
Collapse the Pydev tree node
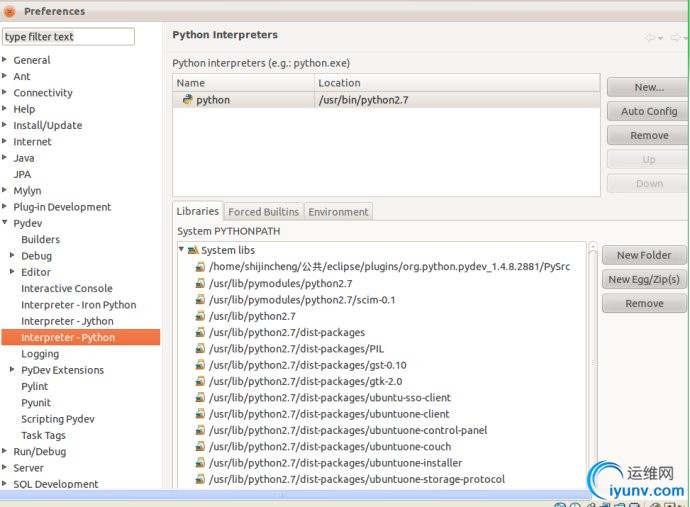coord(5,223)
